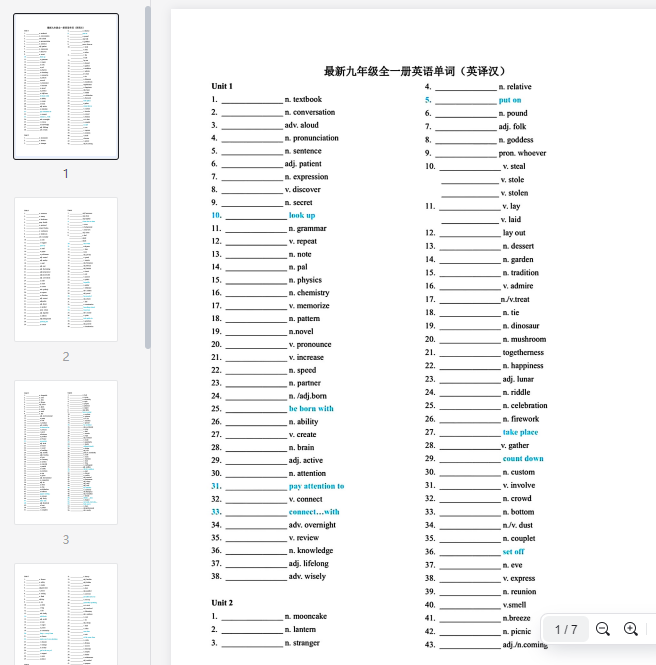
Task: Click the blue phrase "put on"
Action: click(510, 100)
